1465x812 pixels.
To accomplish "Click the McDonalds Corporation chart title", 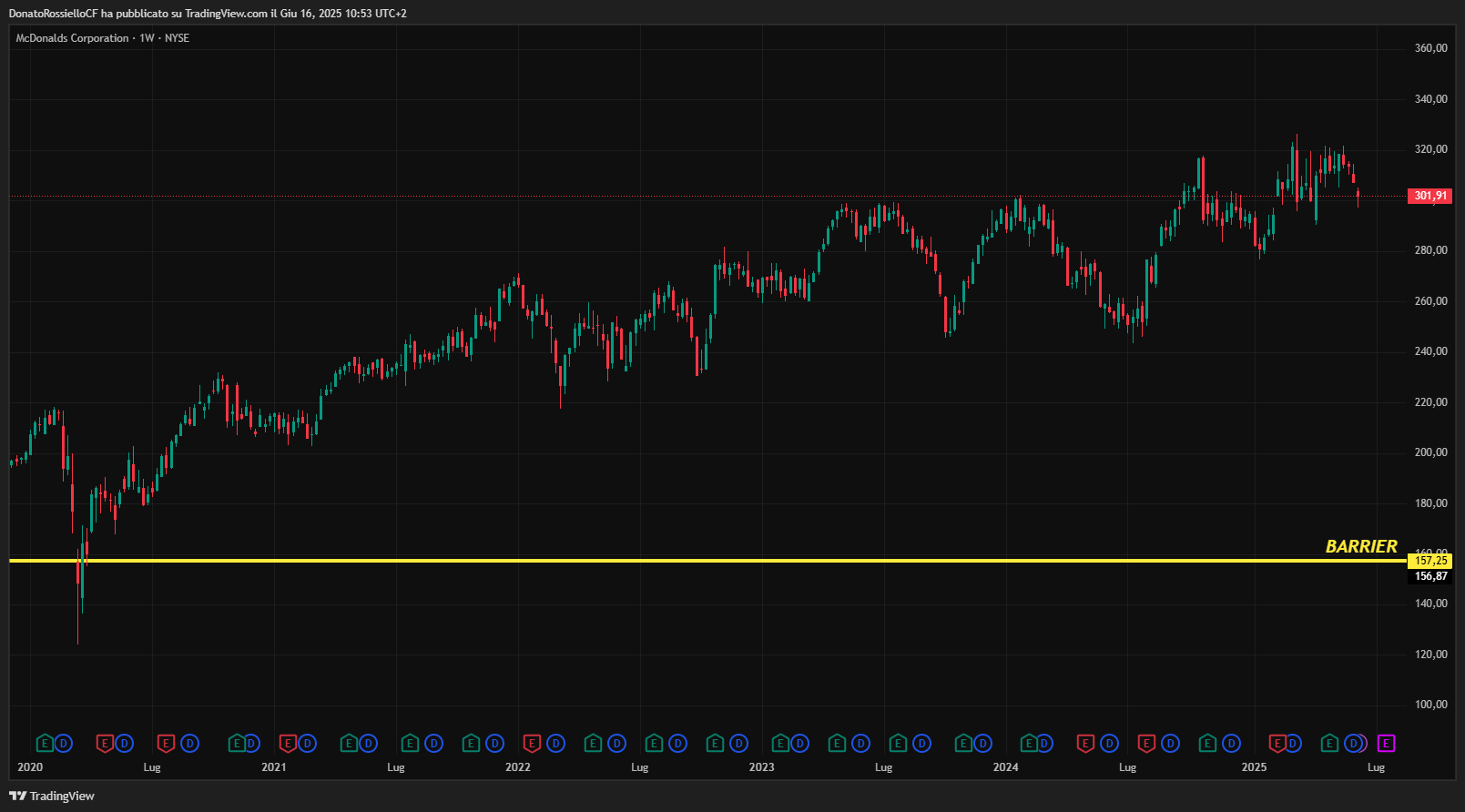I will 72,38.
